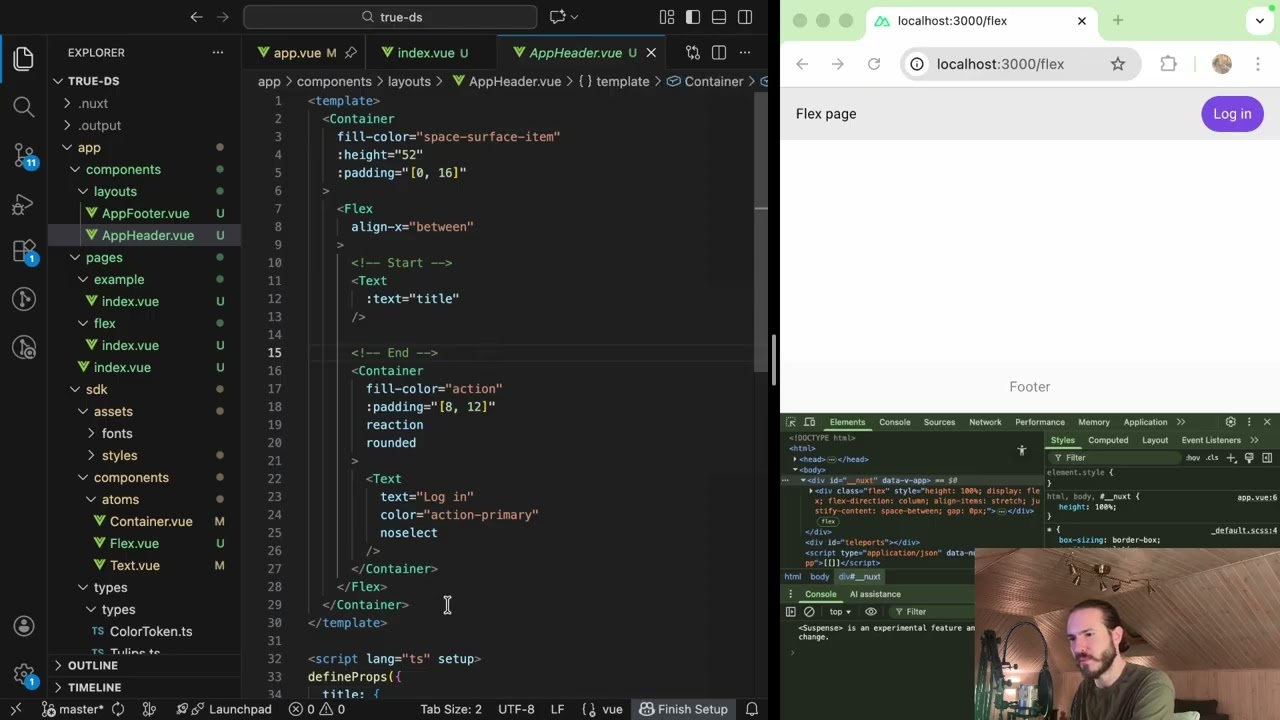Click the true-ds command center search box

tap(390, 17)
